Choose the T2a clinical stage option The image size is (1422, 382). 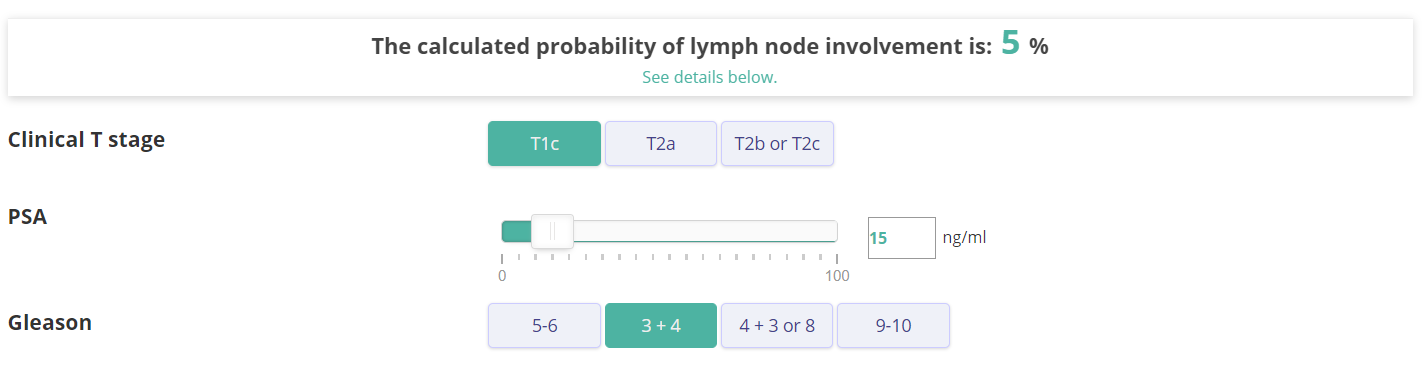(660, 143)
